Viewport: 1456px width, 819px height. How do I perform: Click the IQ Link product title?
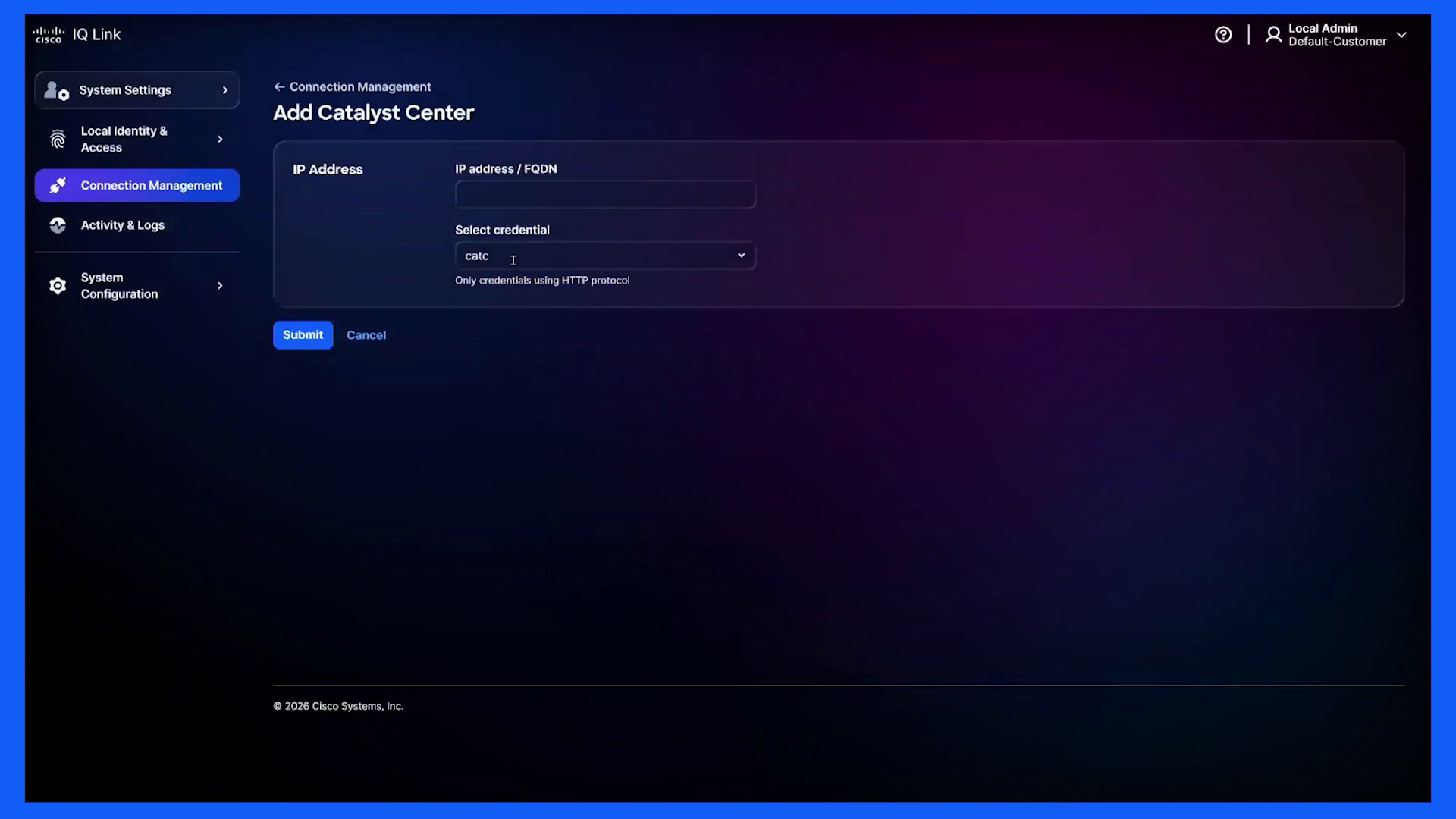click(x=96, y=35)
